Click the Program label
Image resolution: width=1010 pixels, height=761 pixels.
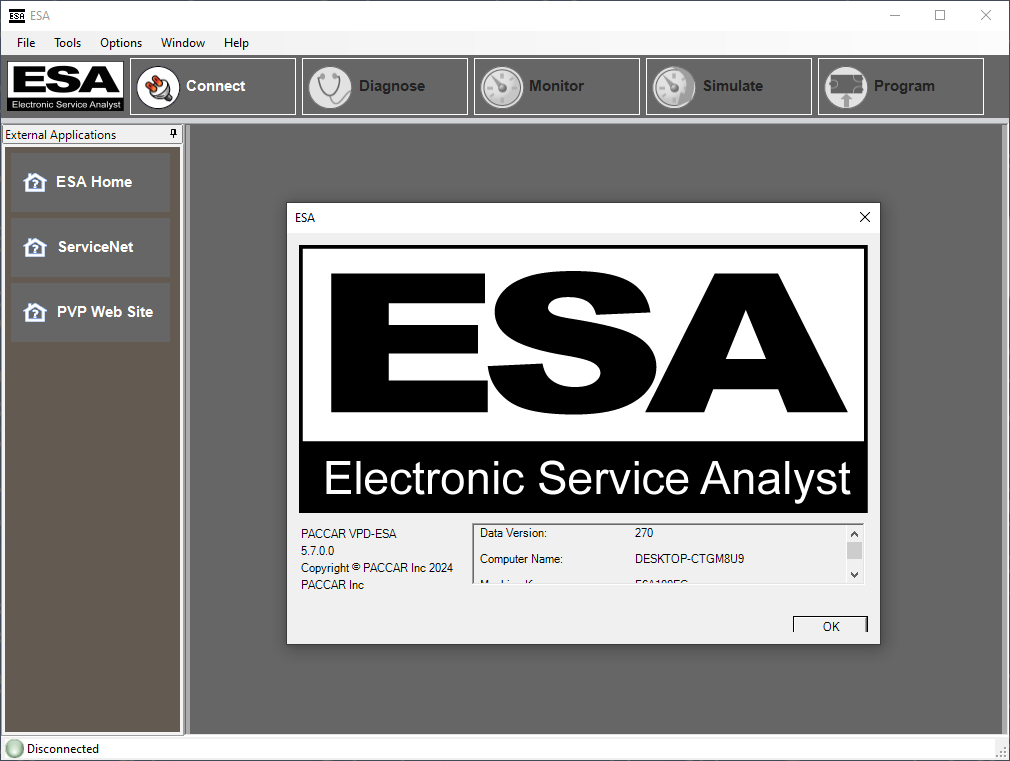[x=904, y=86]
